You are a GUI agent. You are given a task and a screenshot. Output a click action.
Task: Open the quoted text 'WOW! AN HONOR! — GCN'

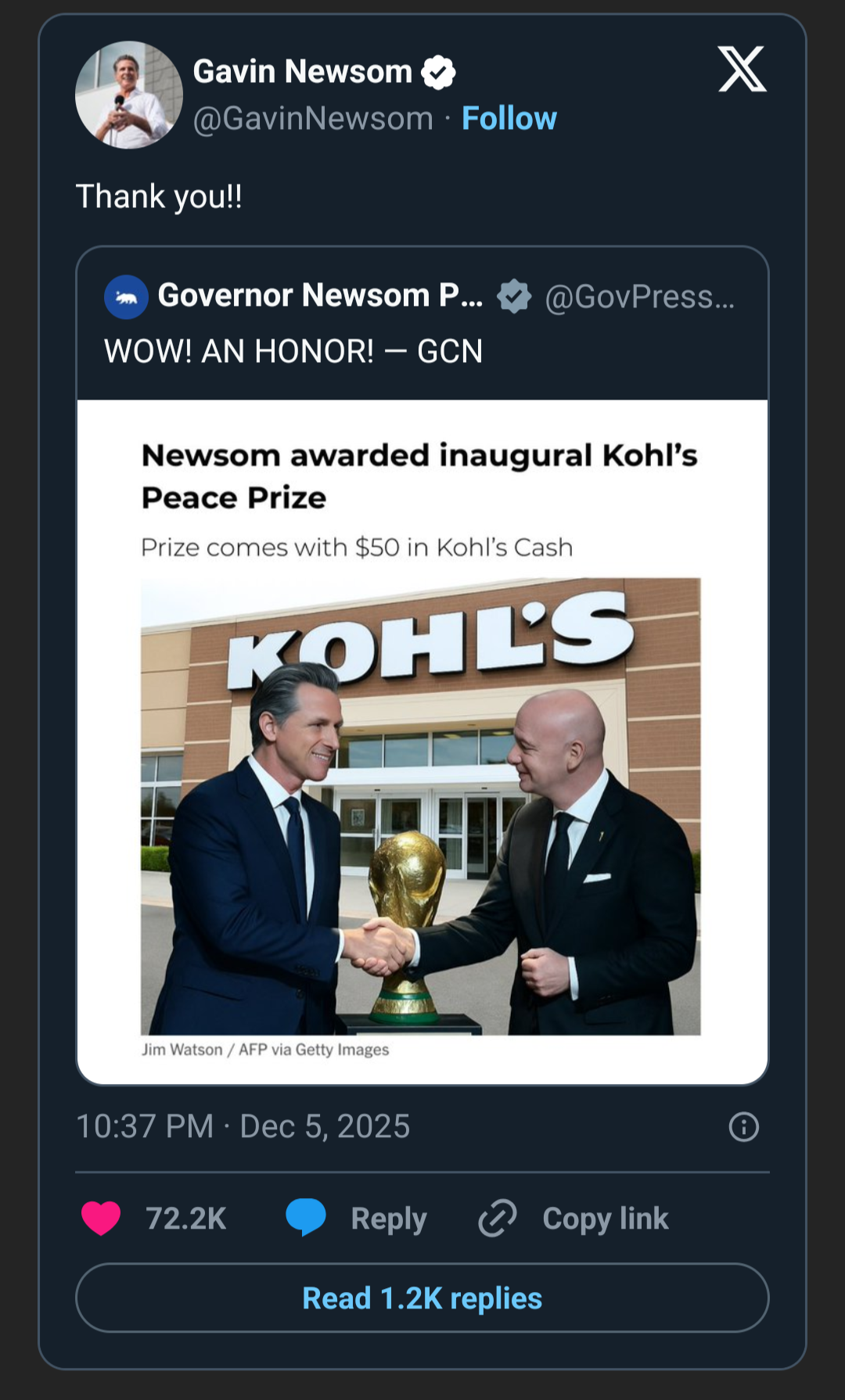(293, 351)
